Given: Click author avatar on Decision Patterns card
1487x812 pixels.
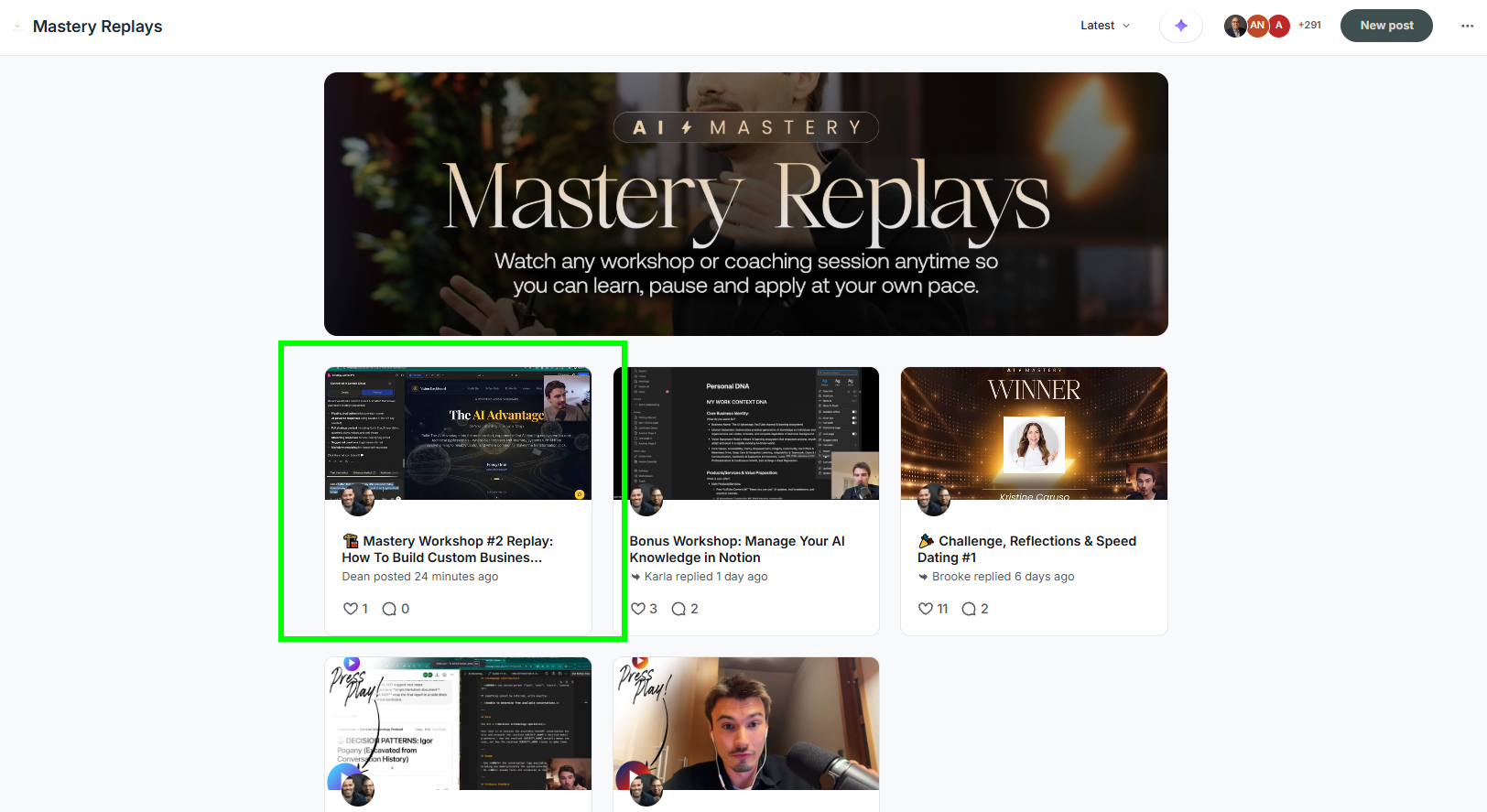Looking at the screenshot, I should [x=358, y=789].
